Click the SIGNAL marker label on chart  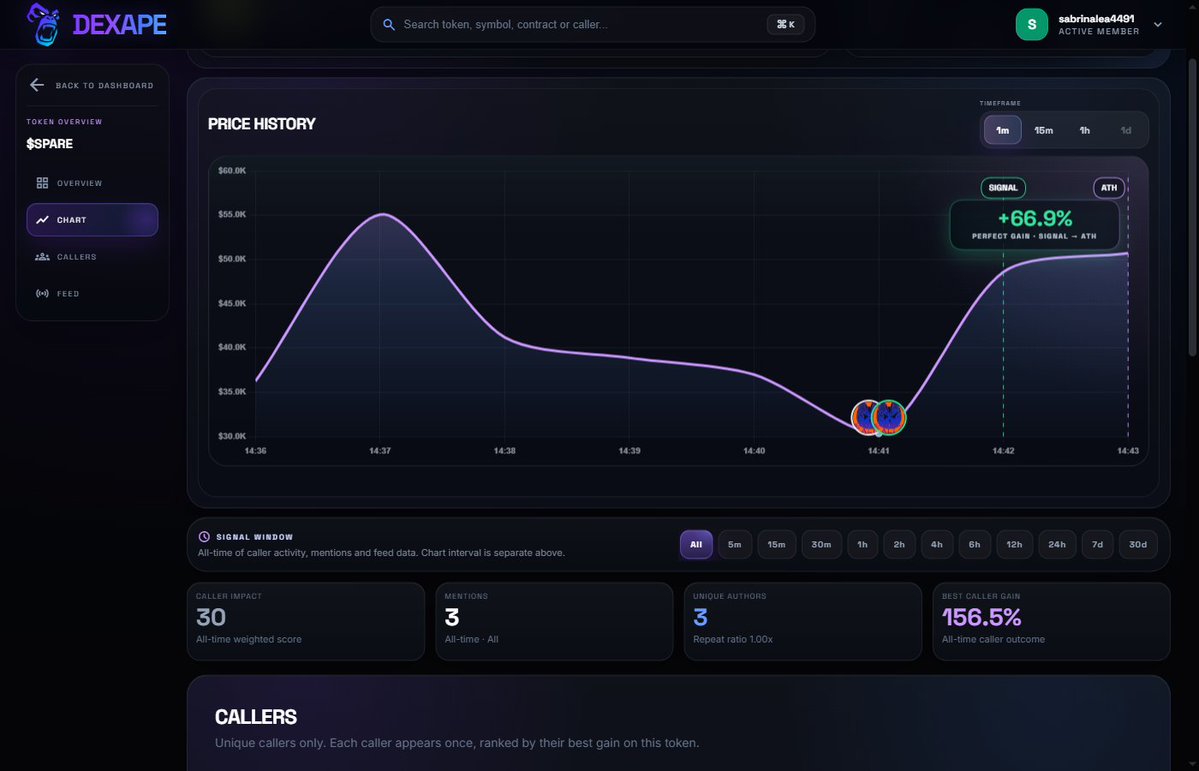tap(1003, 187)
